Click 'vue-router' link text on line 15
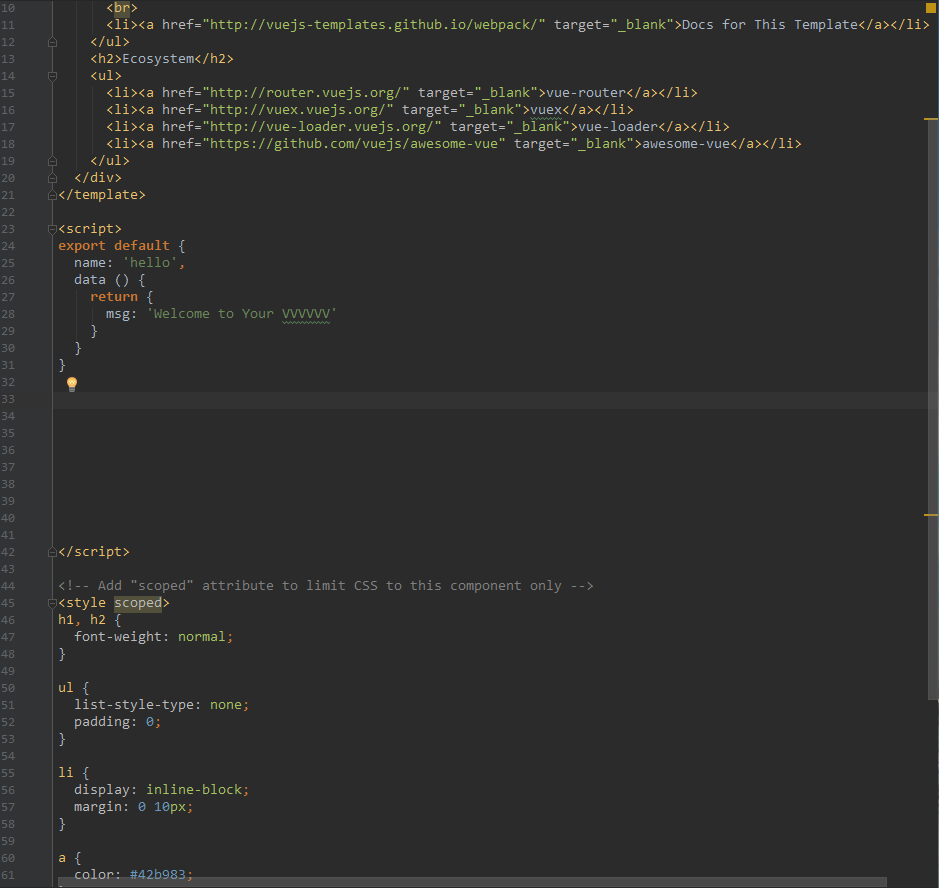The width and height of the screenshot is (939, 888). point(586,93)
